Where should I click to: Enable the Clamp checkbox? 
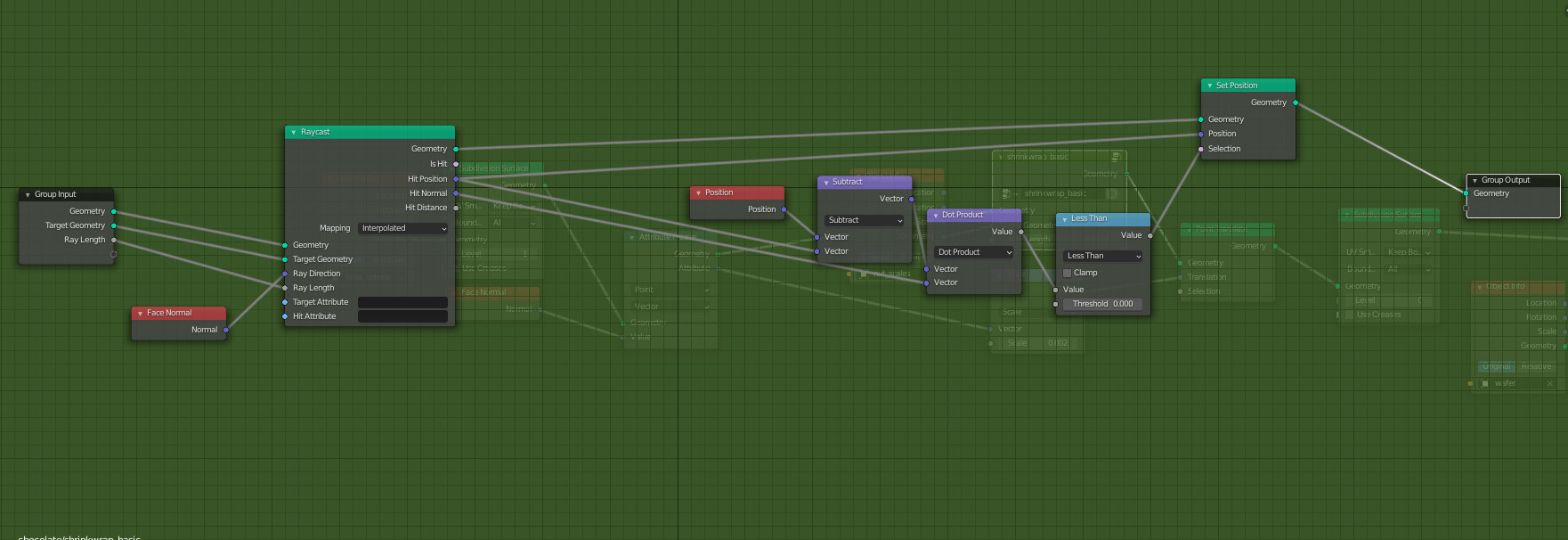[1067, 273]
